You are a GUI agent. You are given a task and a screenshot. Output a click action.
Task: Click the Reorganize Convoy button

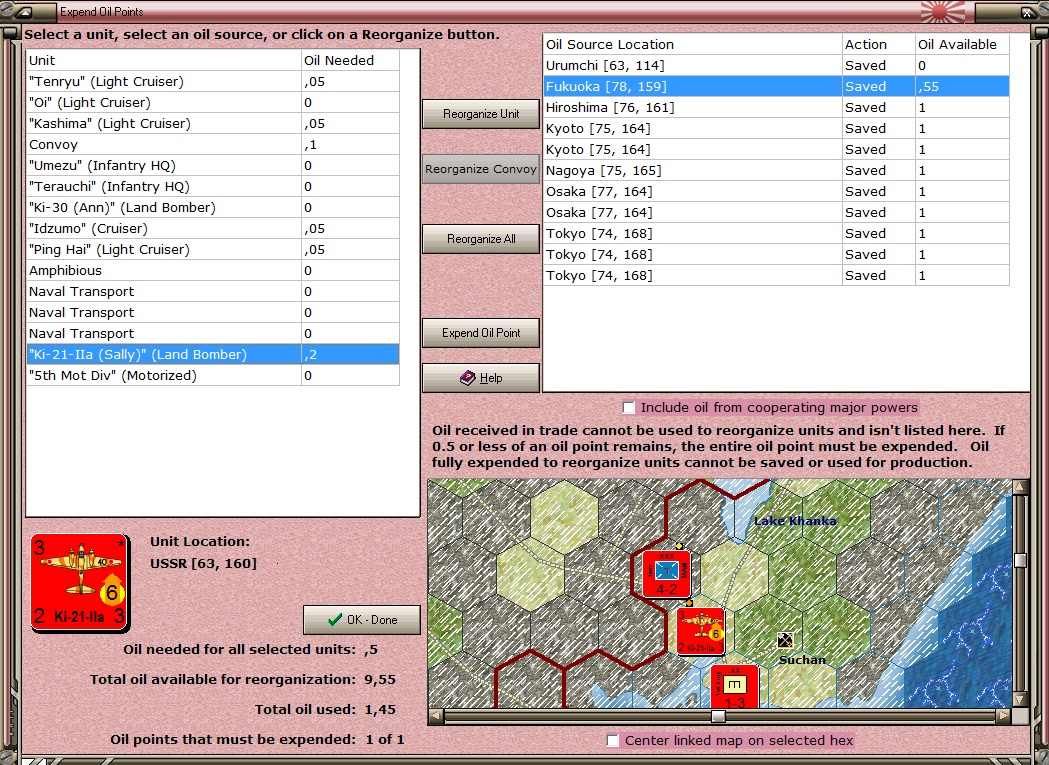click(480, 169)
